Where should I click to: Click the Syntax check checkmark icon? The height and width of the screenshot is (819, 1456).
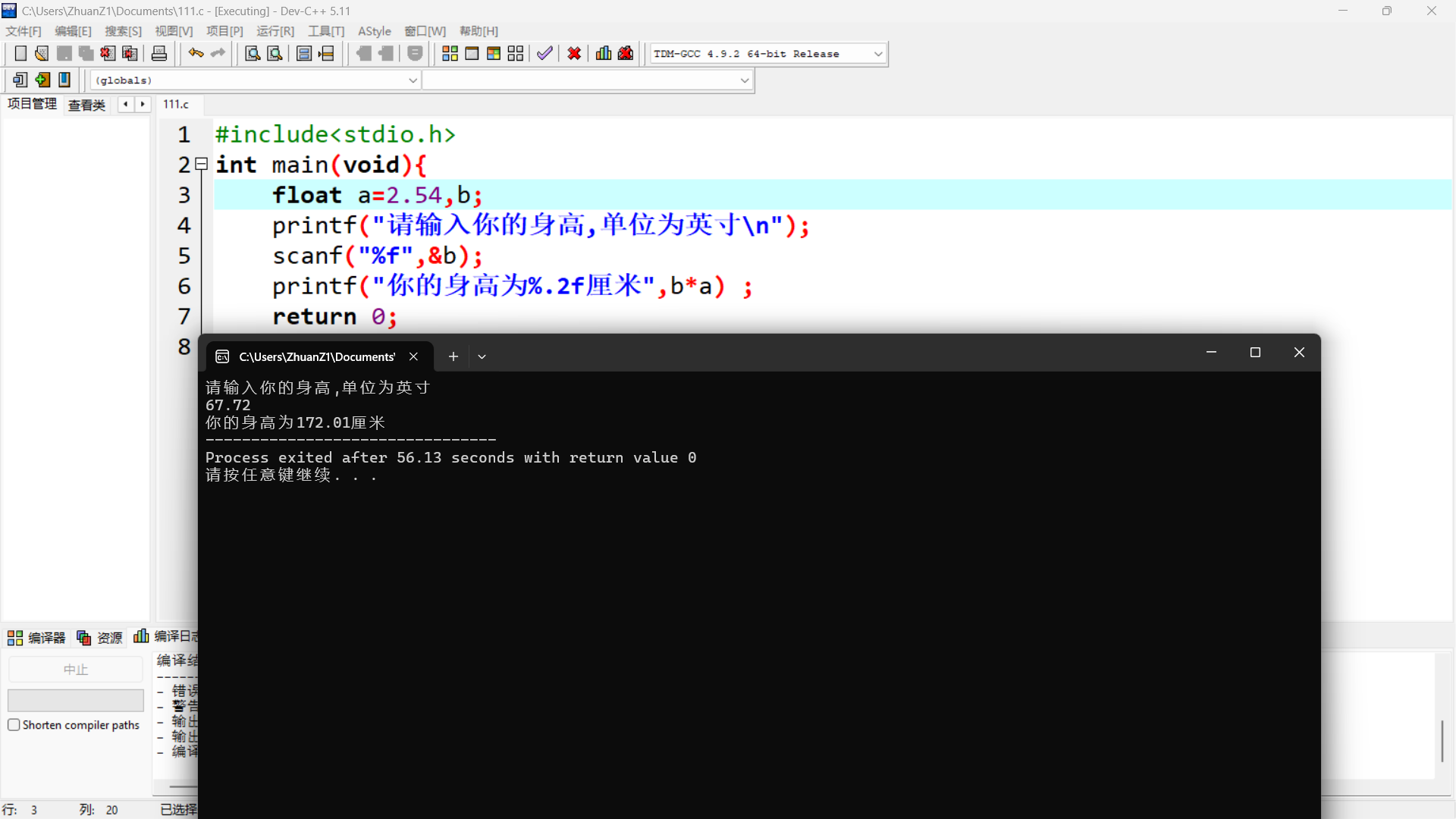point(544,54)
